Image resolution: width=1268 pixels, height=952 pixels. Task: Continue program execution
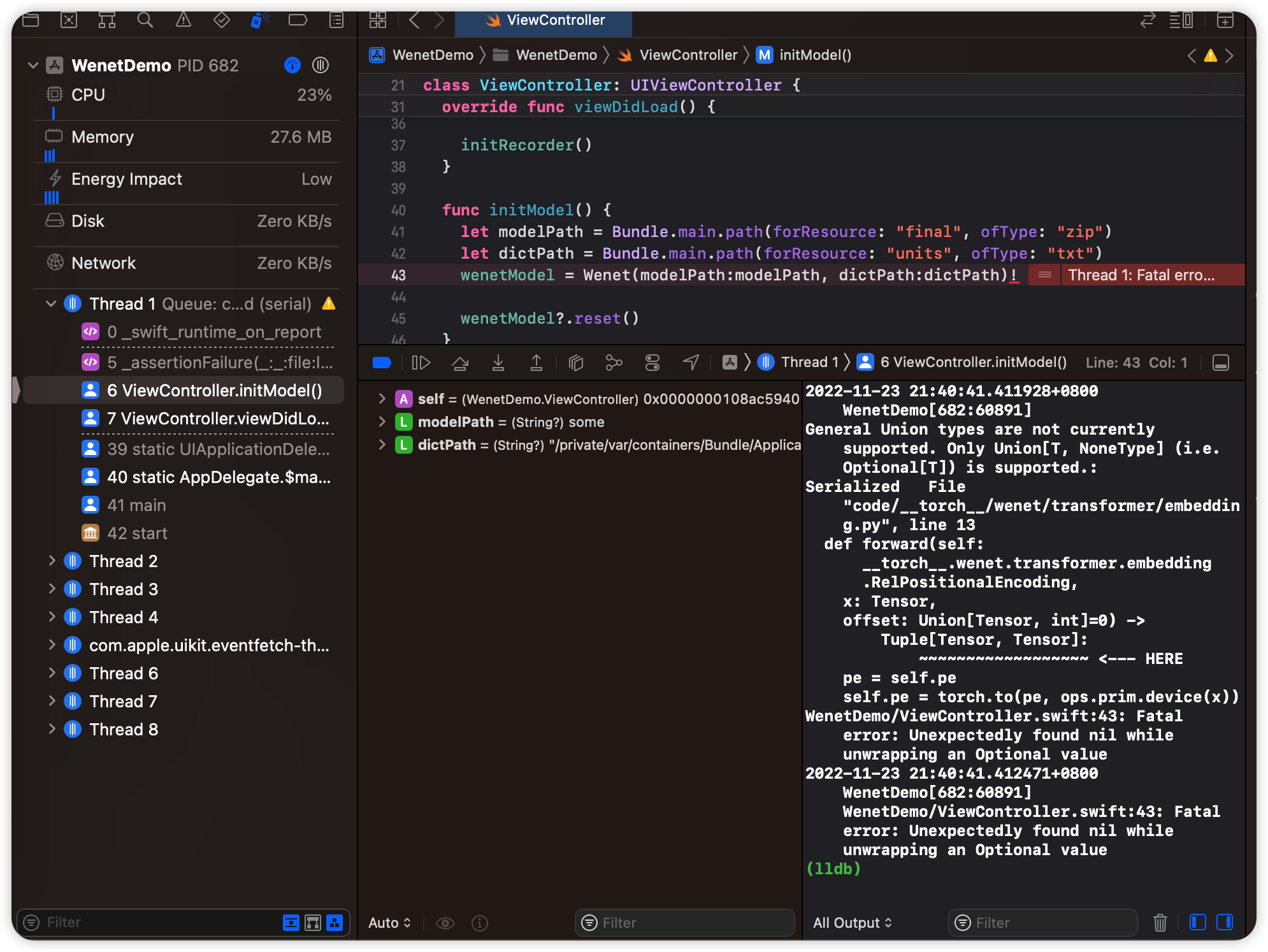tap(421, 362)
